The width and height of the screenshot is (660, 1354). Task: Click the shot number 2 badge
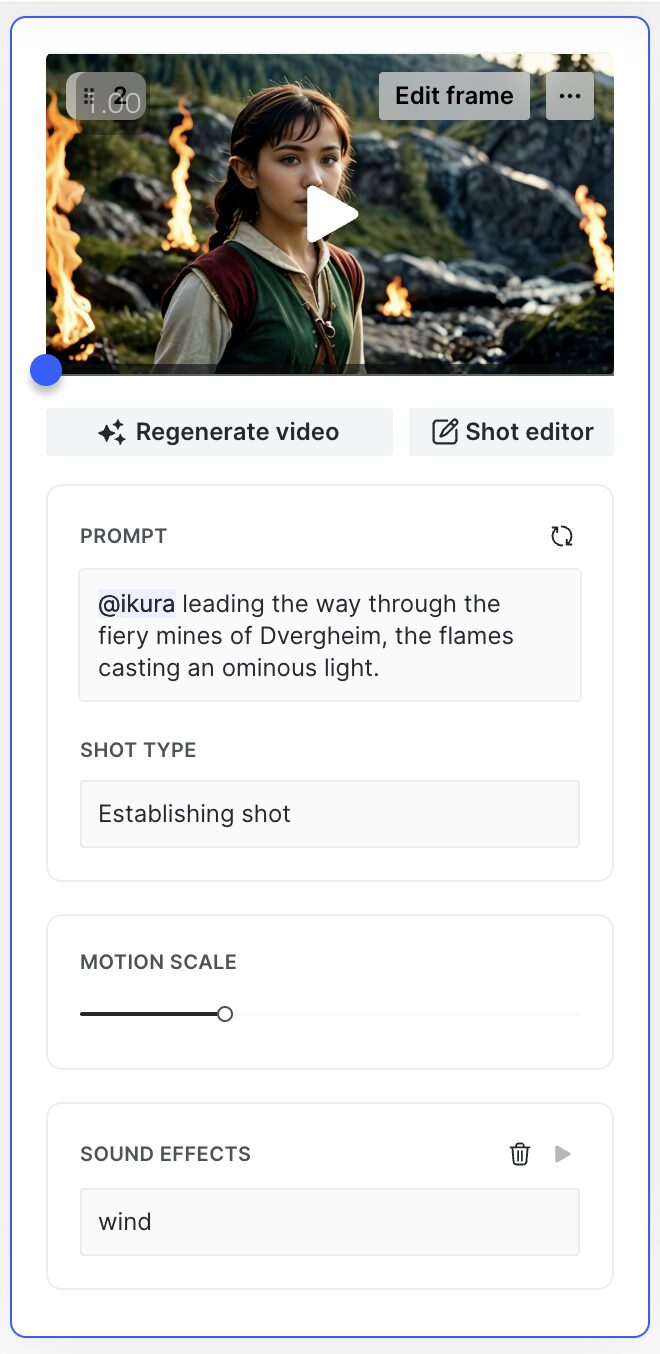coord(119,97)
